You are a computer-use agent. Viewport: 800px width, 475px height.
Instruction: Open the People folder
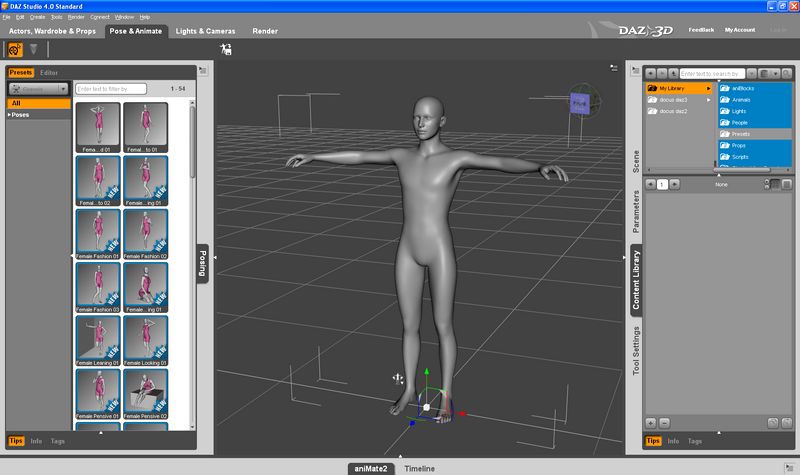(x=755, y=122)
